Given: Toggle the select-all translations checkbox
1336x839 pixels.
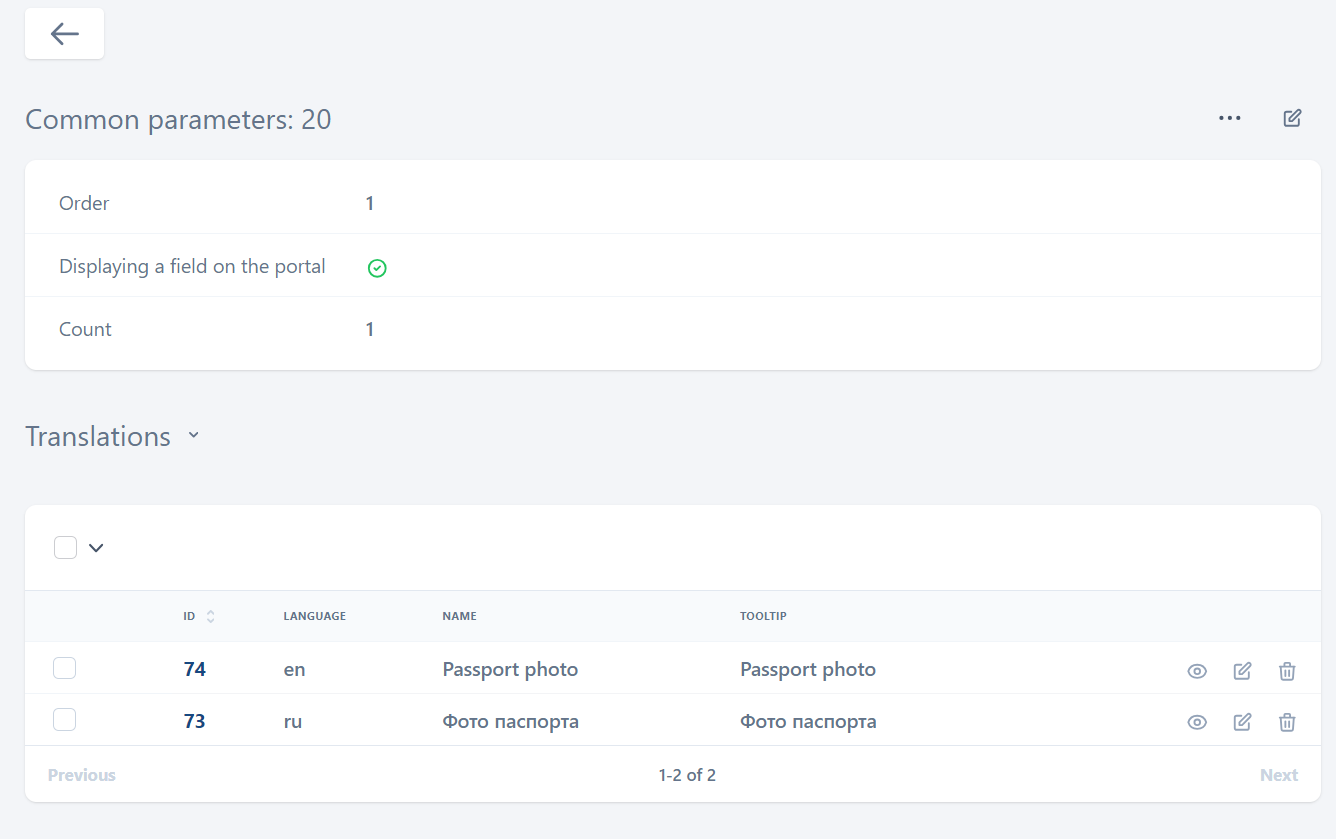Looking at the screenshot, I should pos(66,547).
